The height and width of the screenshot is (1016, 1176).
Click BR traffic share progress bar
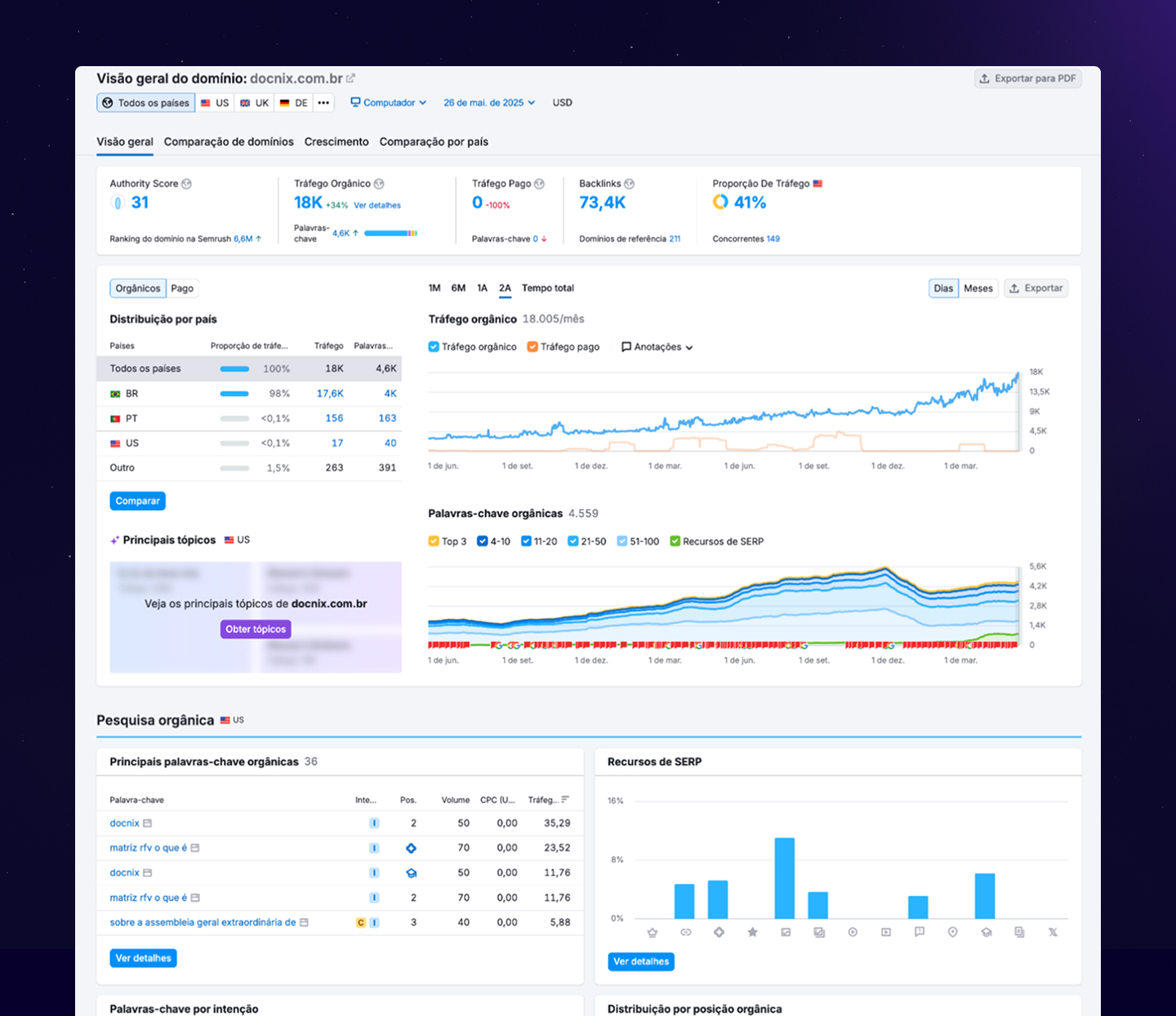(234, 394)
